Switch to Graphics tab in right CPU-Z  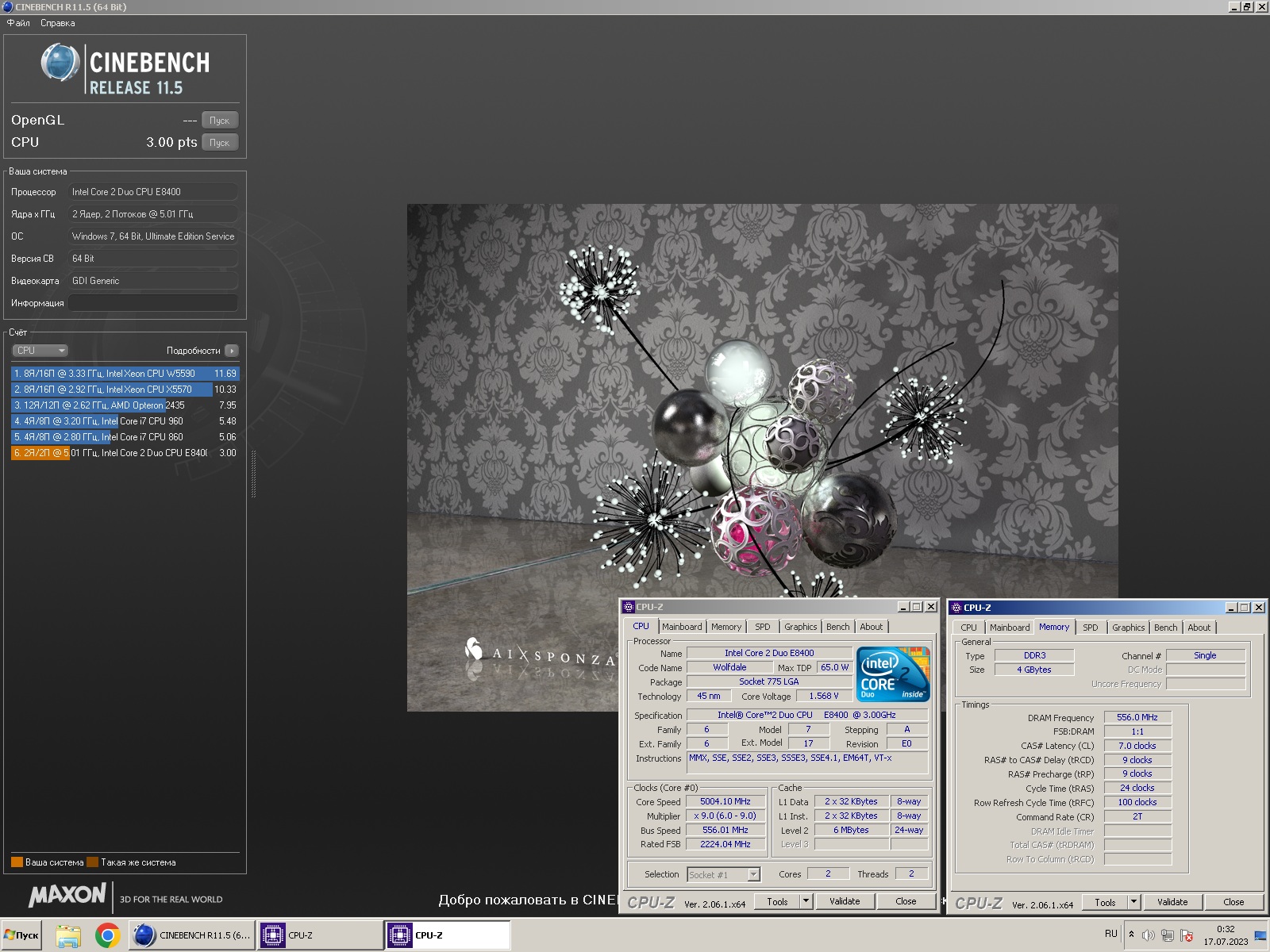[1128, 628]
